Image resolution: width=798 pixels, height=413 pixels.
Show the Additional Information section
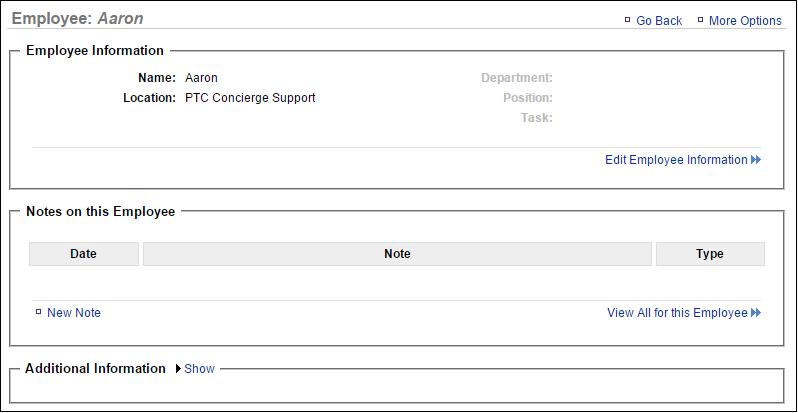click(199, 369)
